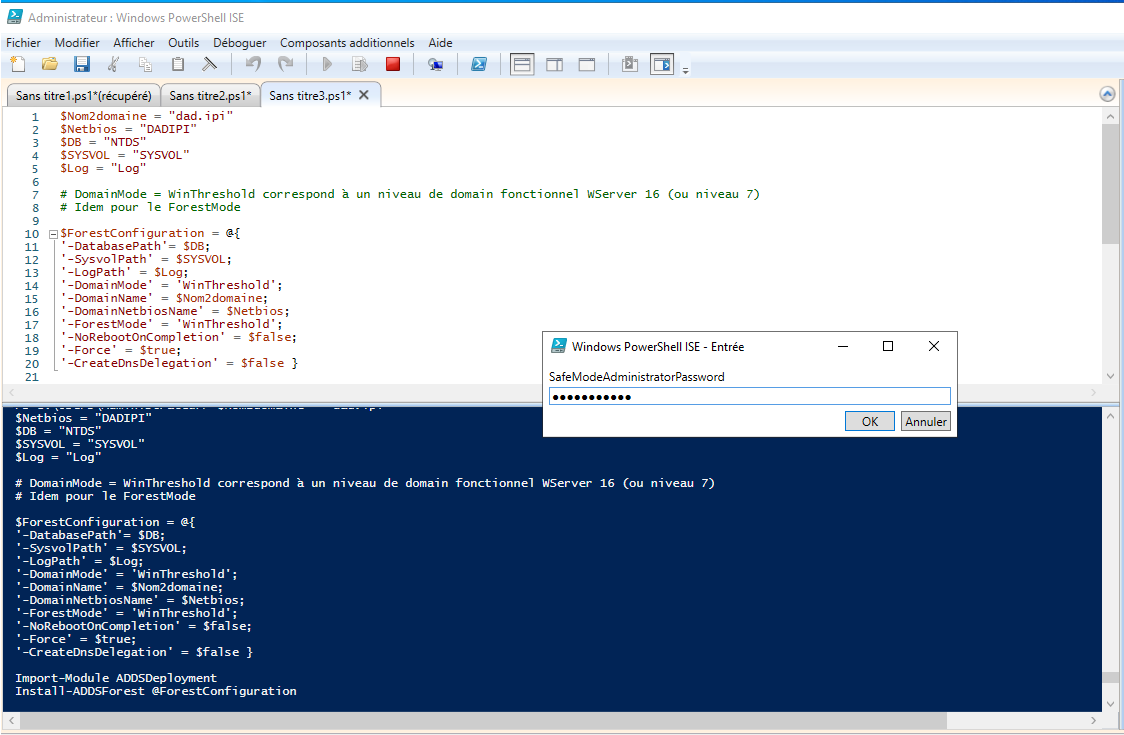The image size is (1124, 735).
Task: Click the Annuler button in dialog
Action: point(925,422)
